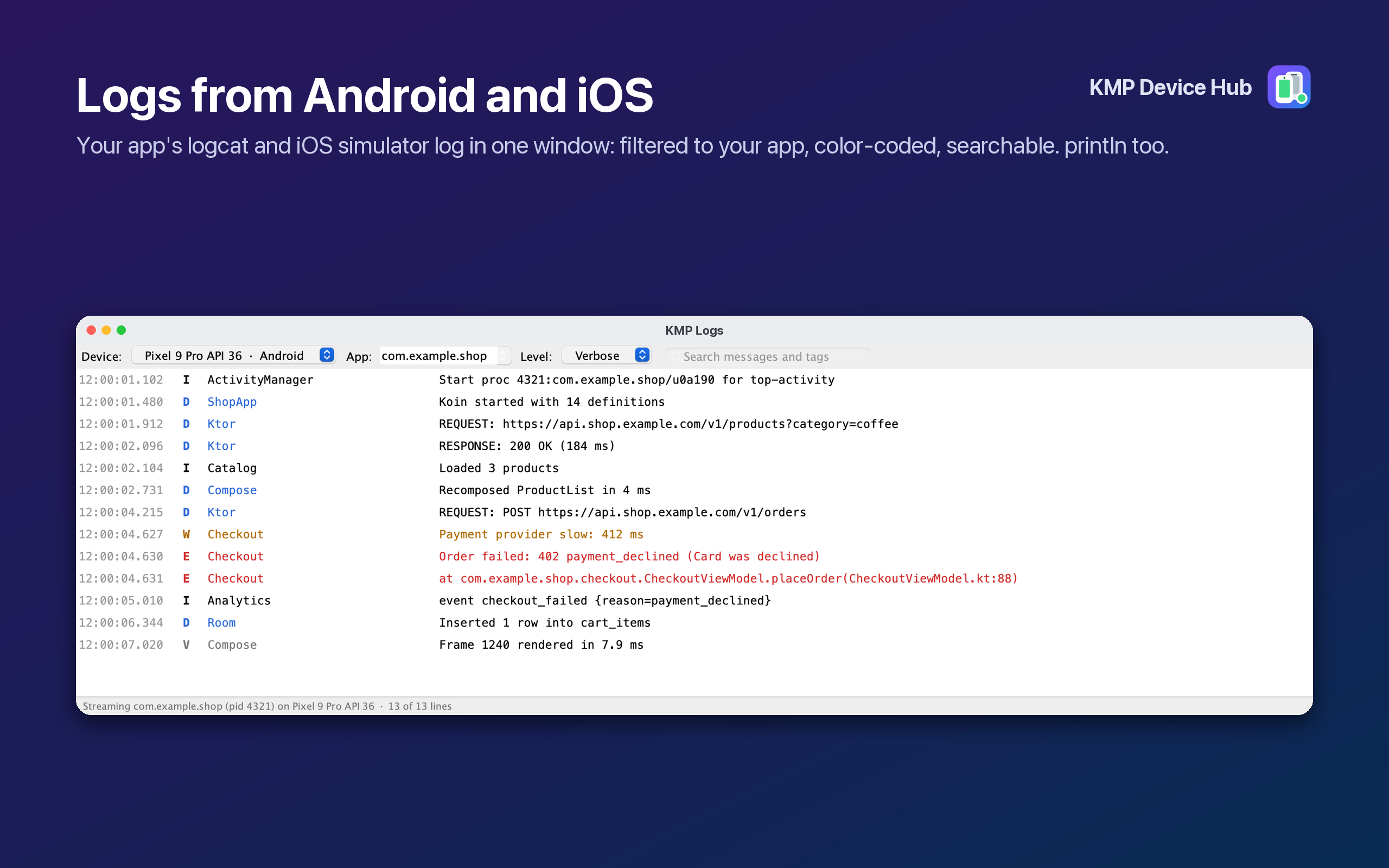
Task: Click timestamp 12:00:04.630
Action: pos(120,556)
